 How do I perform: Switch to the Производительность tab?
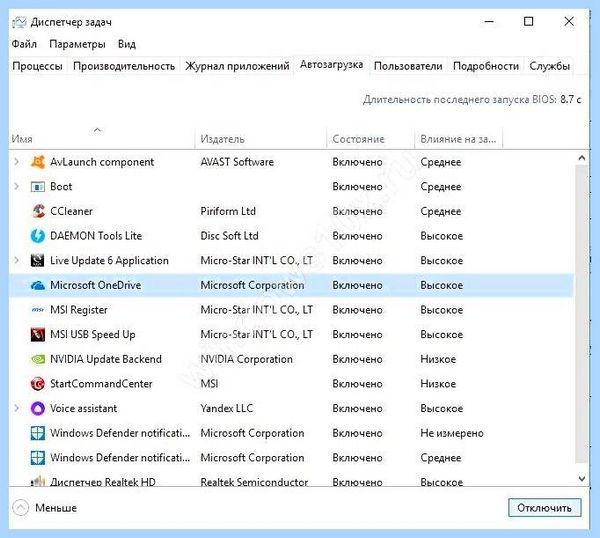click(x=124, y=66)
